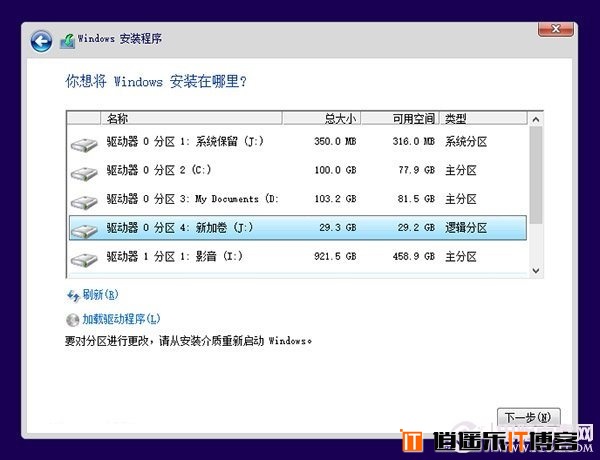This screenshot has height=460, width=600.
Task: Click the 81.5 GB free space cell
Action: pos(416,199)
